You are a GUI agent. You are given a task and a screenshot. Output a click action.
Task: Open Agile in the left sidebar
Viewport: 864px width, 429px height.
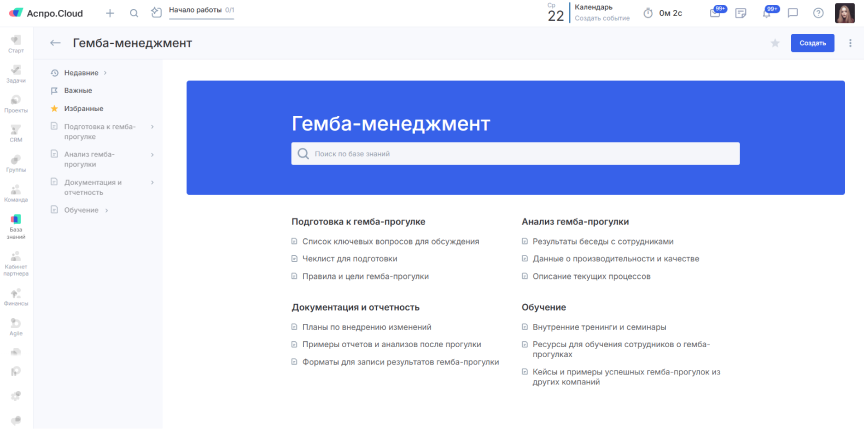point(16,326)
